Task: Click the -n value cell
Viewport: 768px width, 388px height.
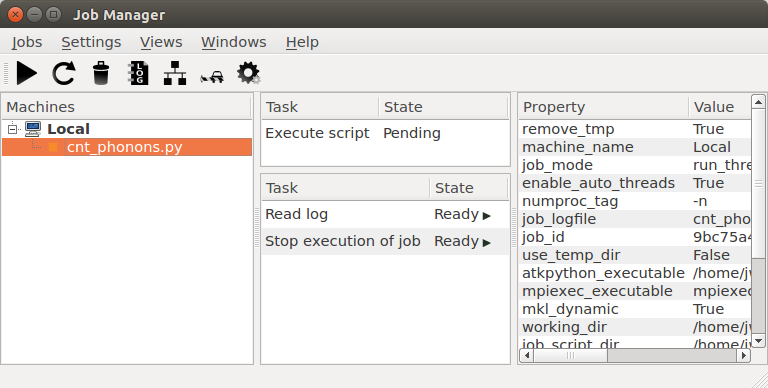Action: point(700,201)
